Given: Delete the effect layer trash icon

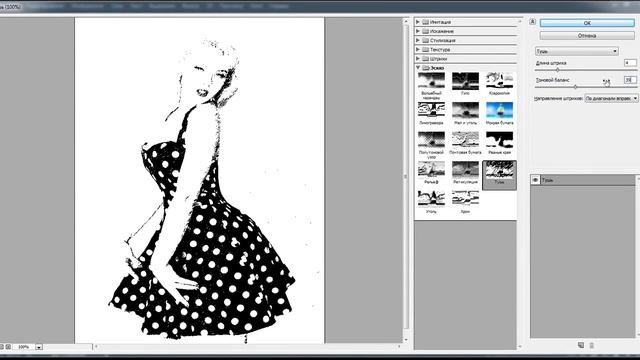Looking at the screenshot, I should pyautogui.click(x=592, y=345).
